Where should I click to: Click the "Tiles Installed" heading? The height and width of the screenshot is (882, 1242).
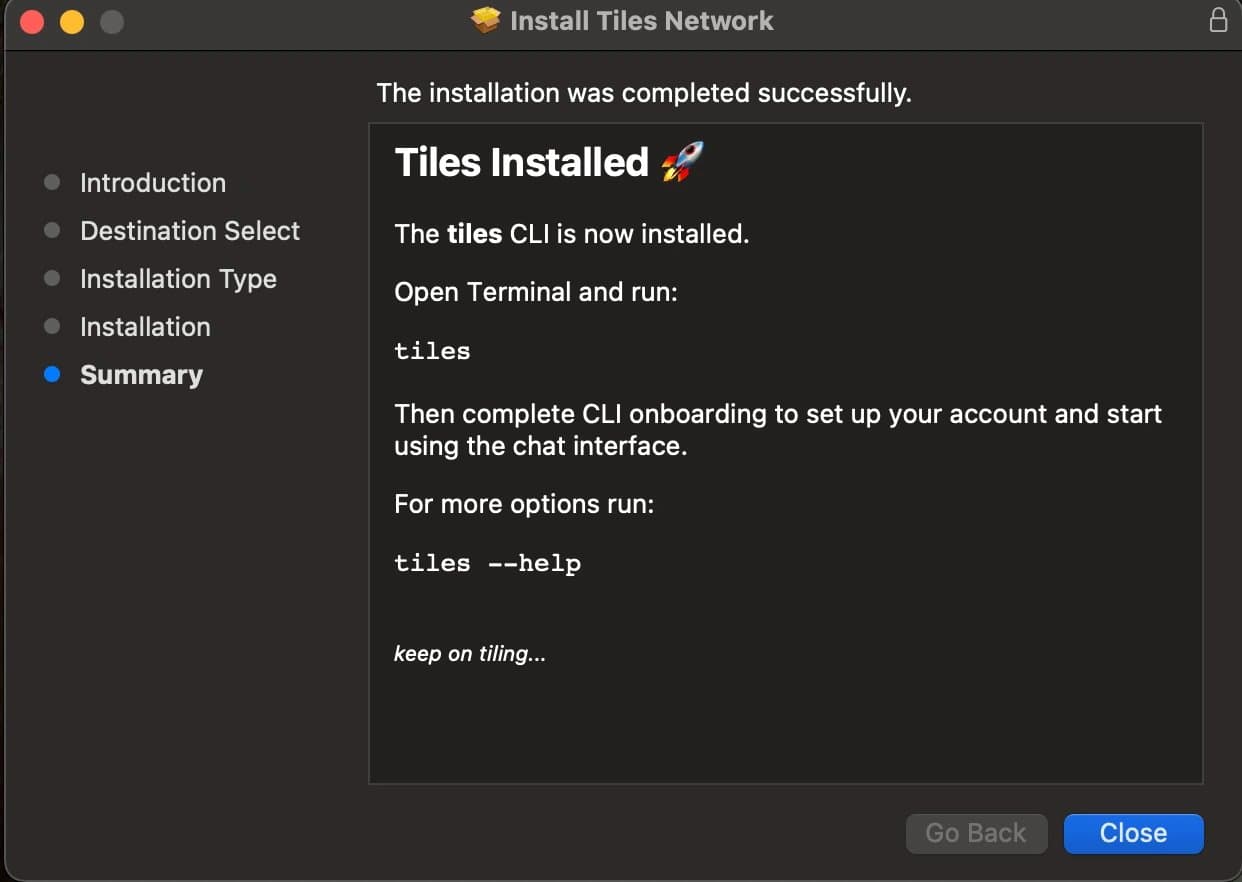[522, 162]
